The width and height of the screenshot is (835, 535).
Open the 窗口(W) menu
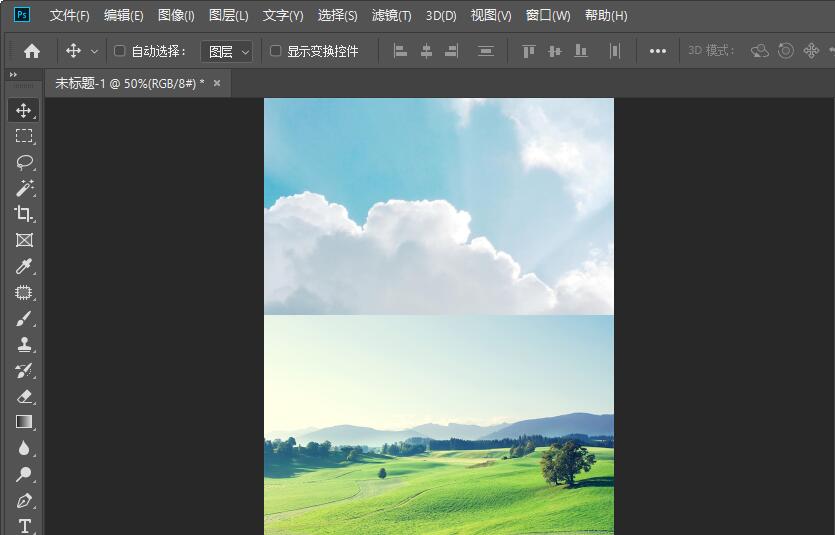548,15
